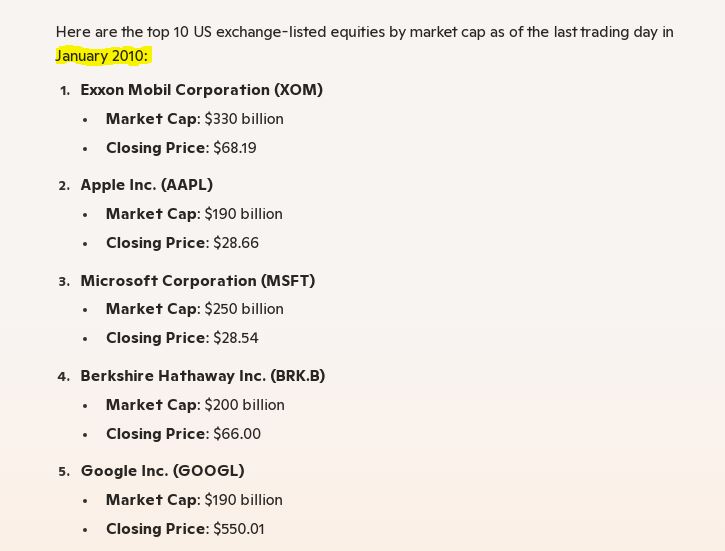Click the list number 5 beside Google
The width and height of the screenshot is (725, 551).
tap(64, 472)
